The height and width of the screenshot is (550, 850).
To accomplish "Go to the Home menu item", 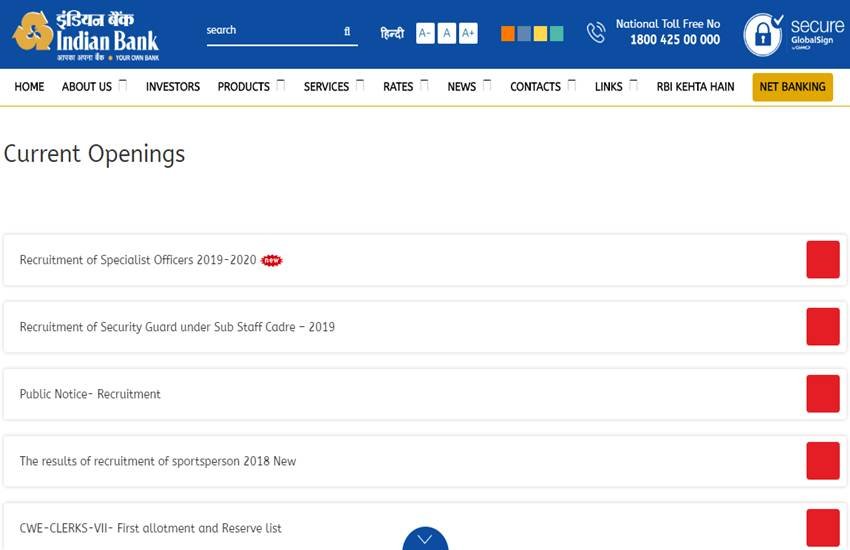I will click(29, 87).
